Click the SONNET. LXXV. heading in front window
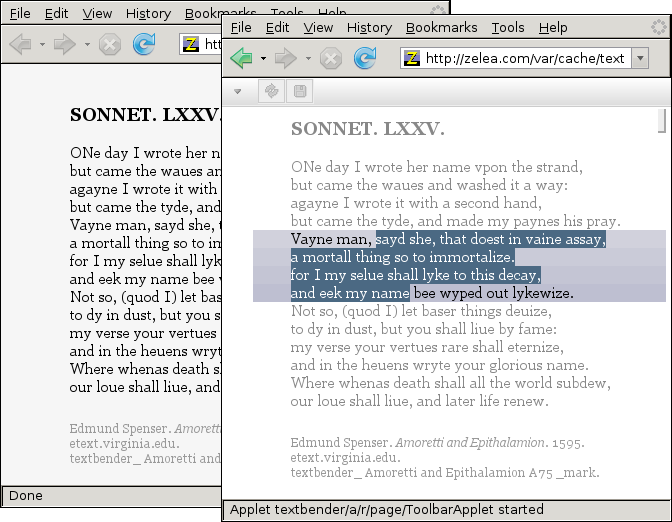 [x=368, y=129]
